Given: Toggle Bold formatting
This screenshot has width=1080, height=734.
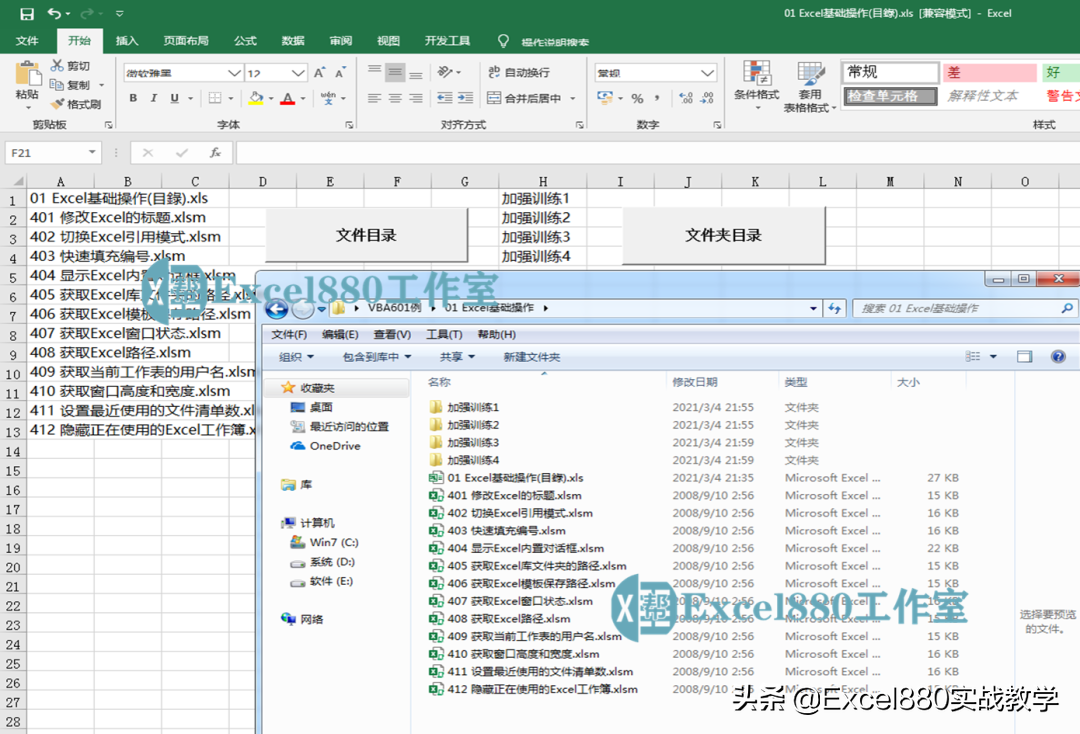Looking at the screenshot, I should pyautogui.click(x=133, y=98).
